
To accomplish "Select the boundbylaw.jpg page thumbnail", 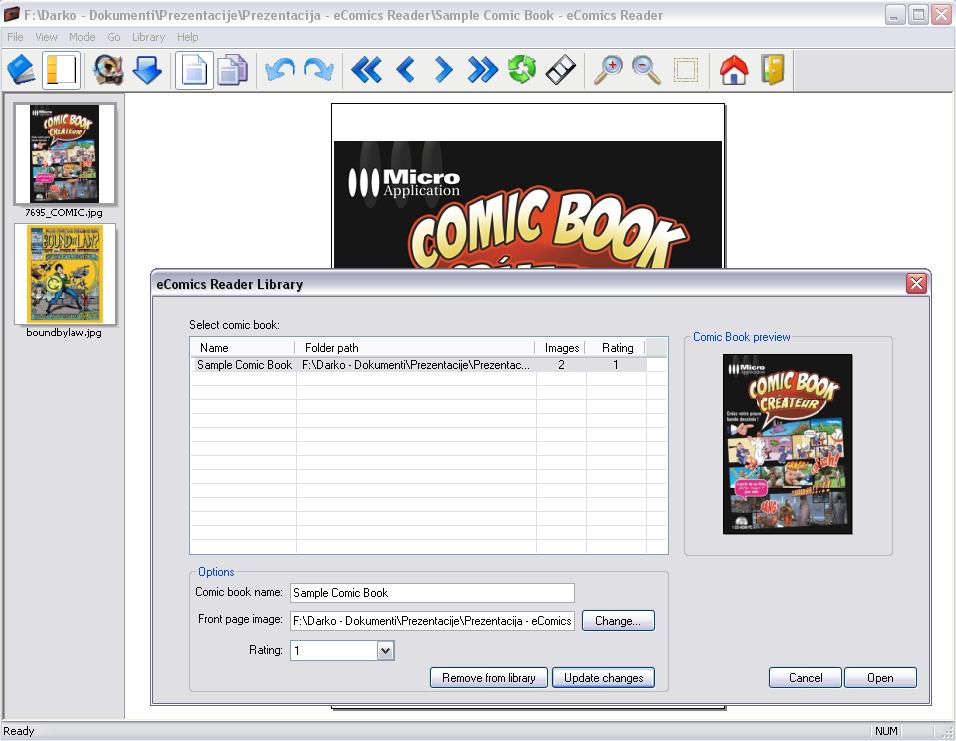I will [x=64, y=274].
